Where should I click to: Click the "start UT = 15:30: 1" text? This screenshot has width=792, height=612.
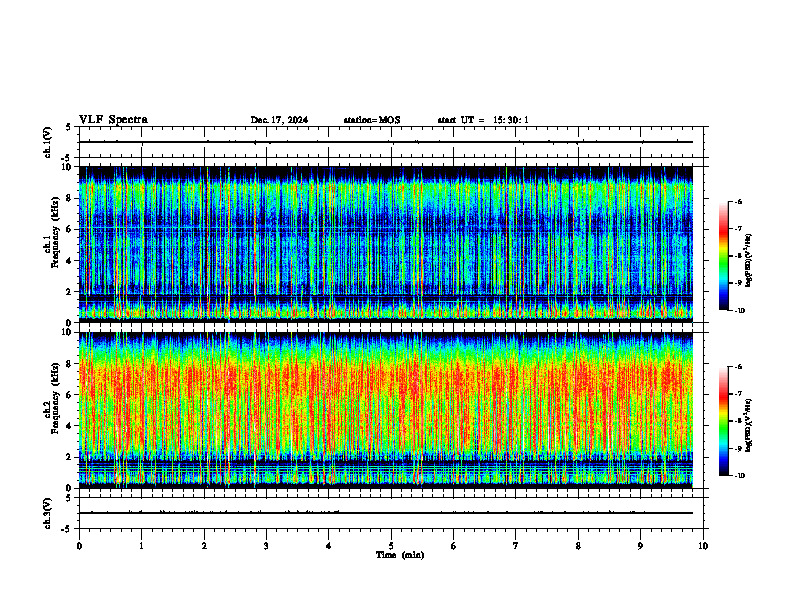(483, 120)
